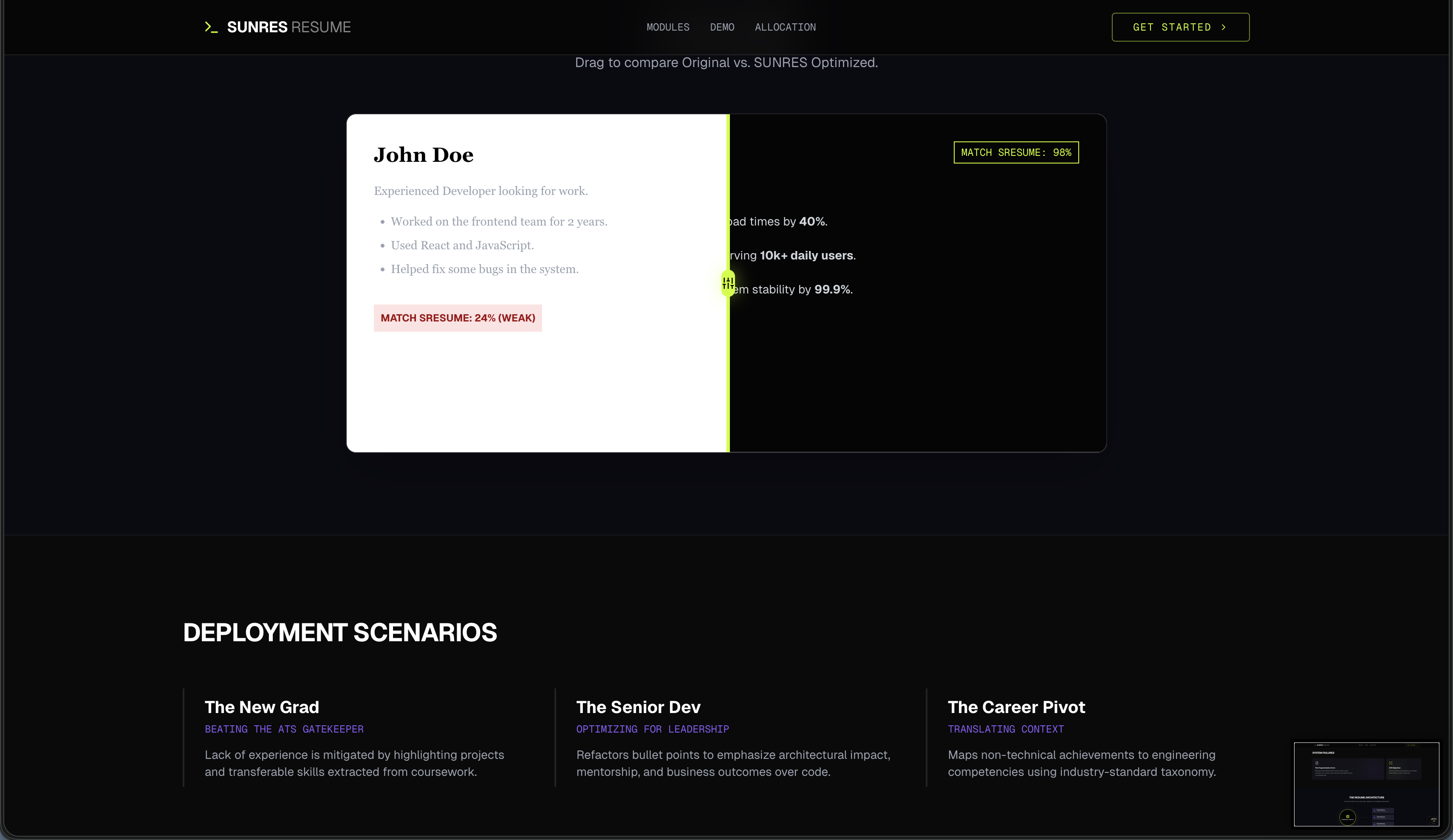Select The New Grad scenario title
Screen dimensions: 1453x840
[x=262, y=707]
